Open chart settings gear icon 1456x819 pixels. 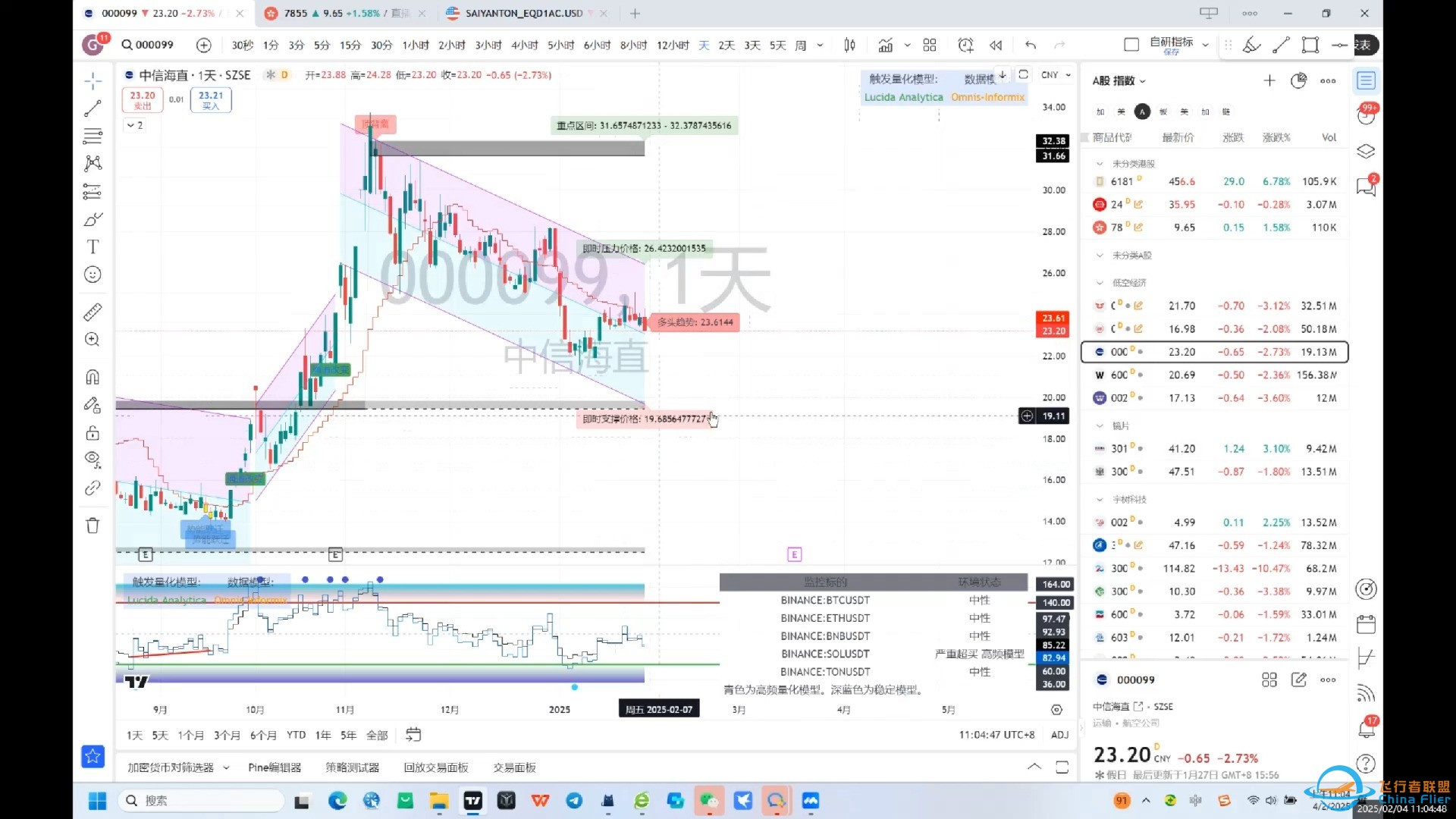(x=1056, y=710)
